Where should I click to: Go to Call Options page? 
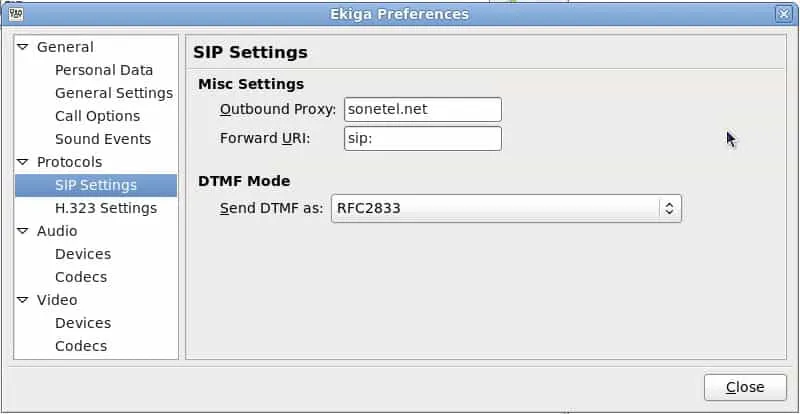click(x=97, y=116)
